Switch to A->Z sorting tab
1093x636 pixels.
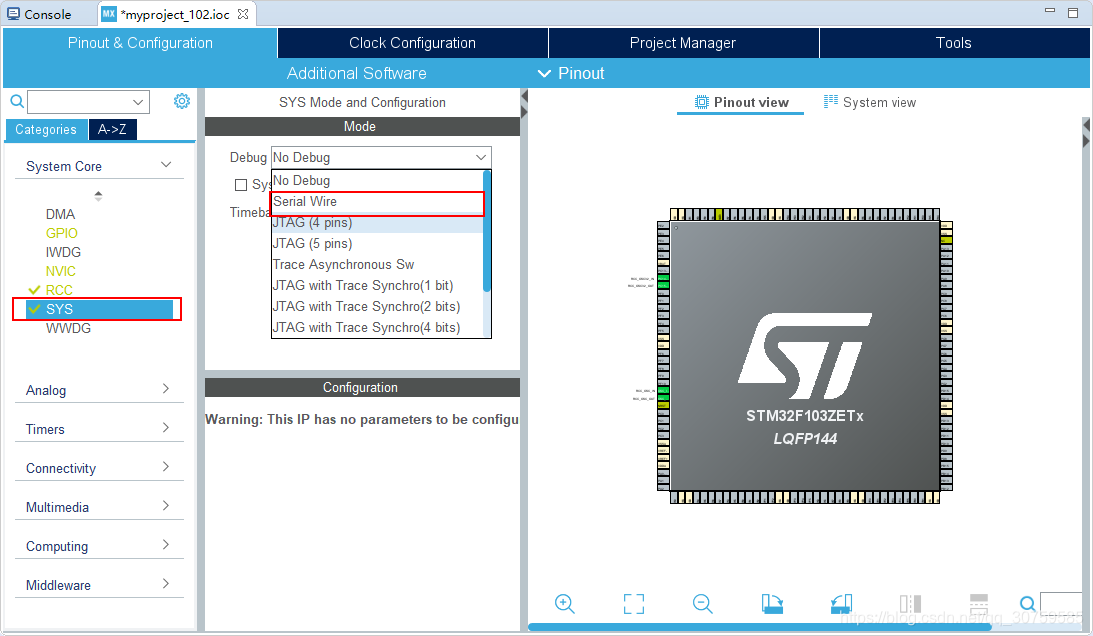pos(112,130)
